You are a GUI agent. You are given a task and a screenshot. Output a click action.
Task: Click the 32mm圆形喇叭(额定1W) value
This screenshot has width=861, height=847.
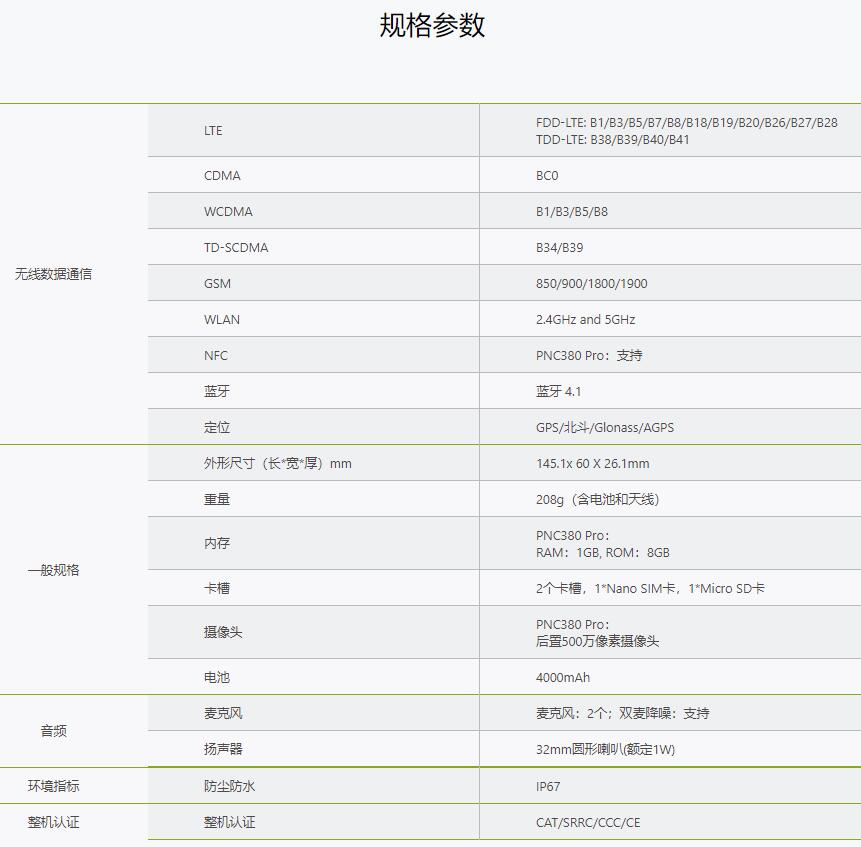(x=606, y=749)
